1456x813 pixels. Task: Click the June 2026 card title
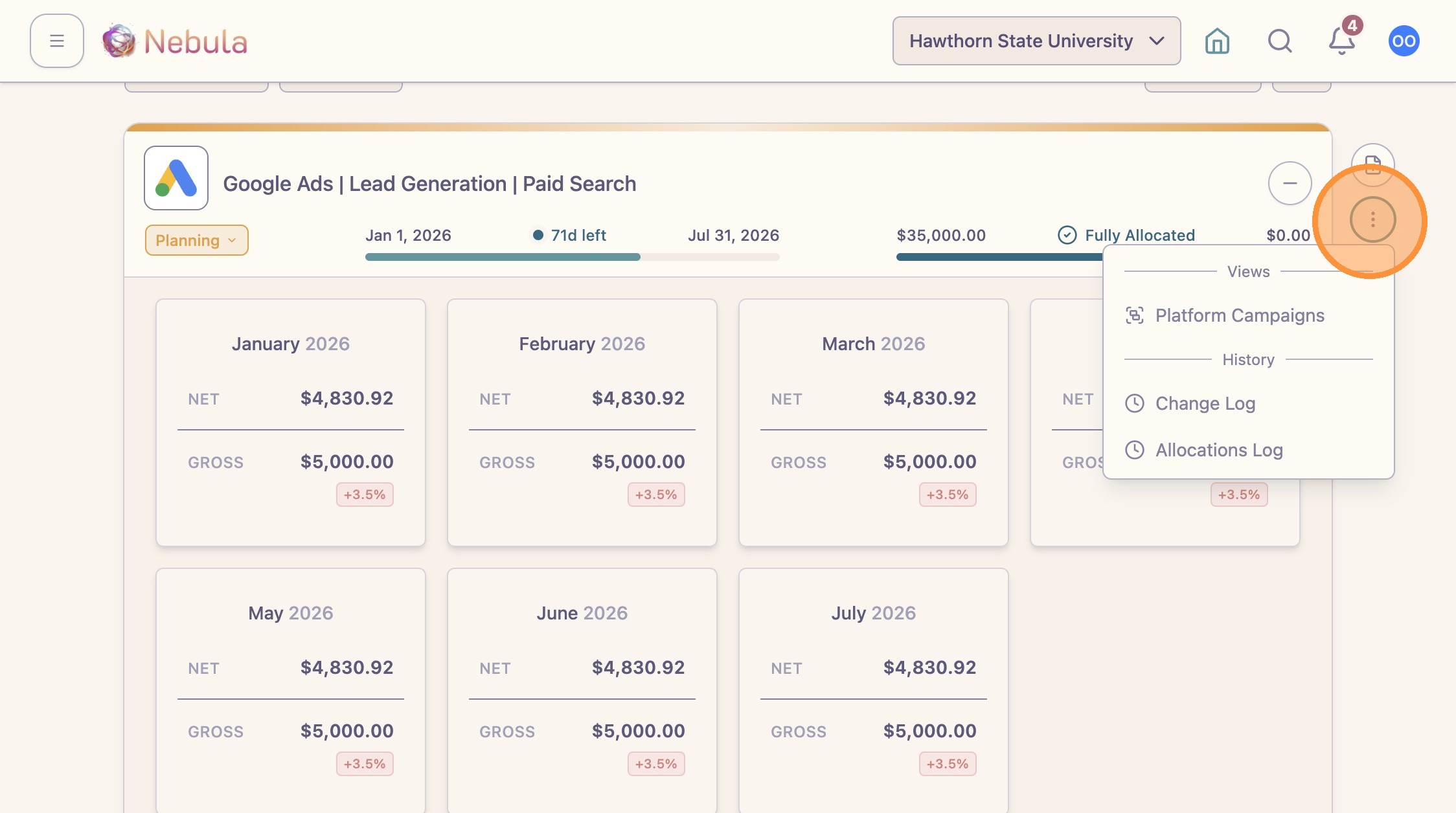(x=582, y=613)
